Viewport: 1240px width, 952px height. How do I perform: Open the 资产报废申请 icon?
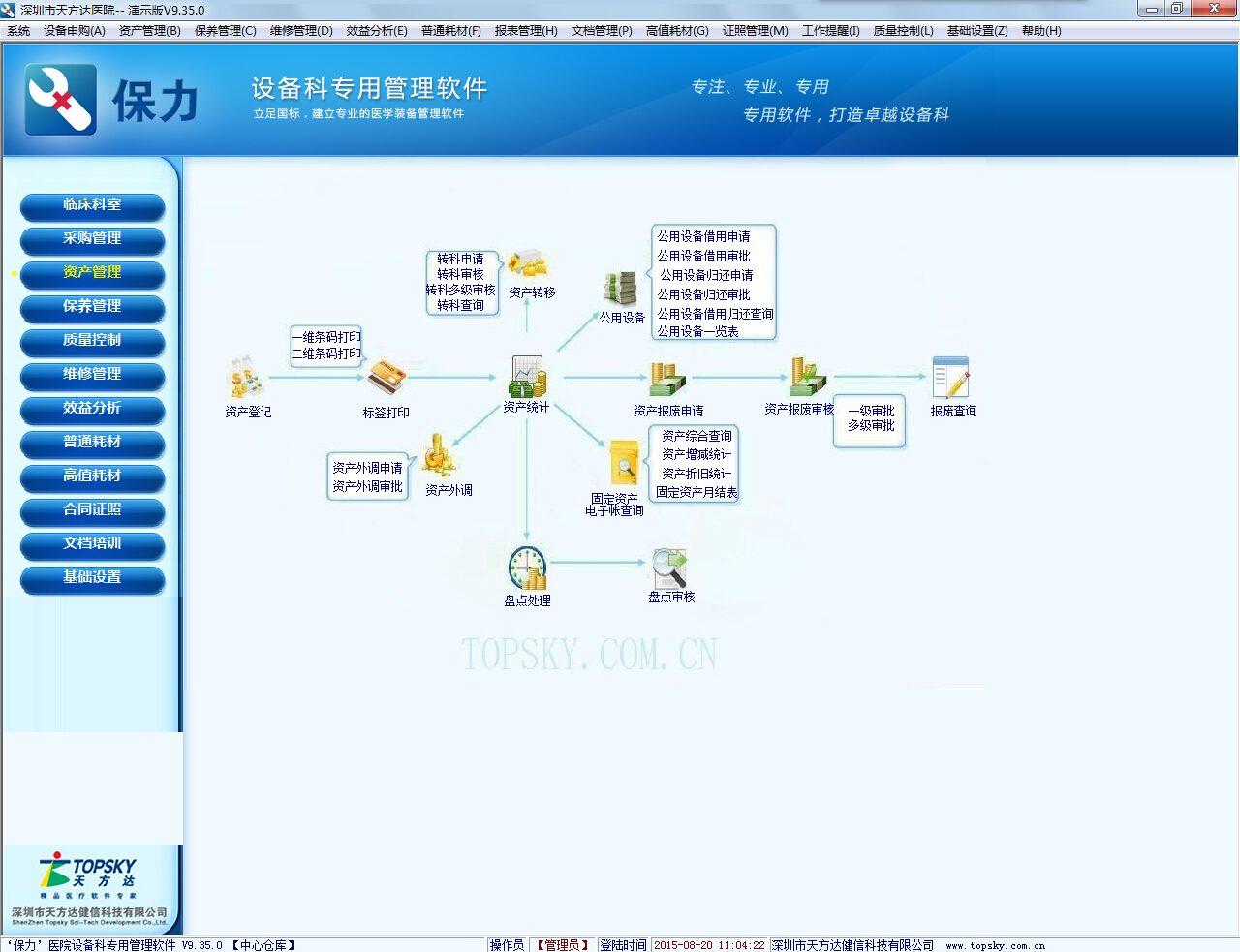click(667, 379)
